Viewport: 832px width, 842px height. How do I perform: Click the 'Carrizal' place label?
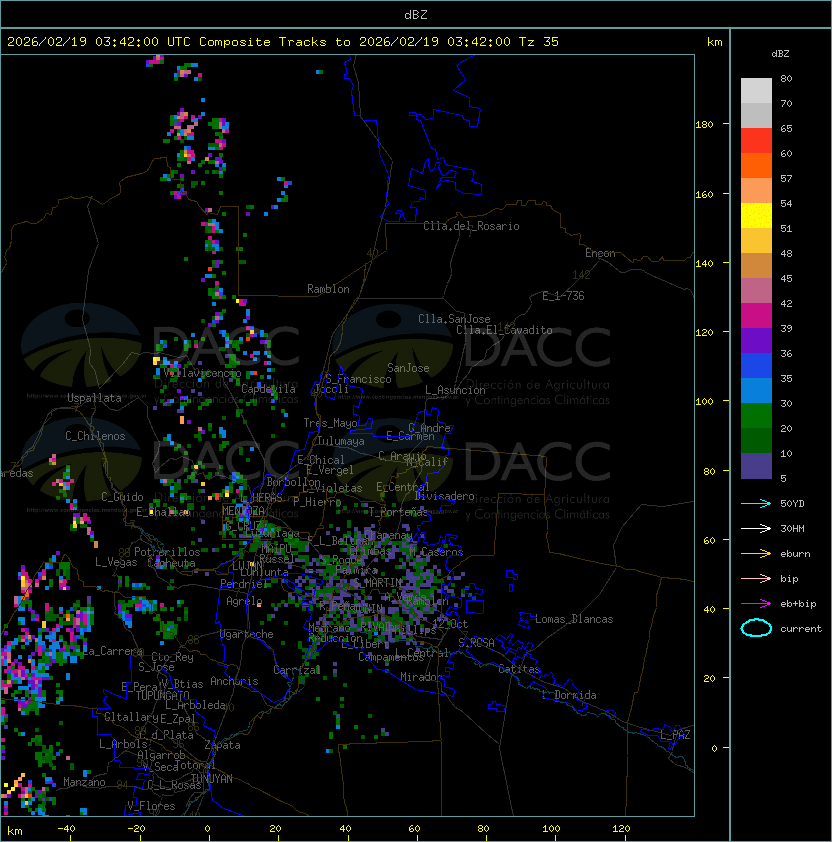(297, 670)
